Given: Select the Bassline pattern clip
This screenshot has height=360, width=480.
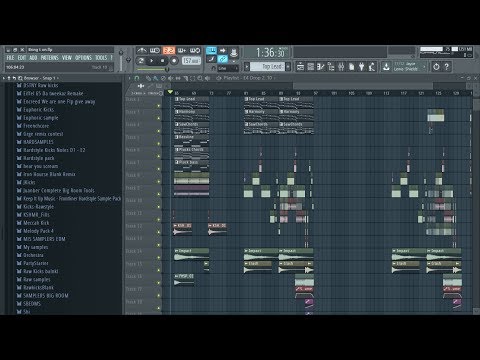Looking at the screenshot, I should (x=191, y=140).
